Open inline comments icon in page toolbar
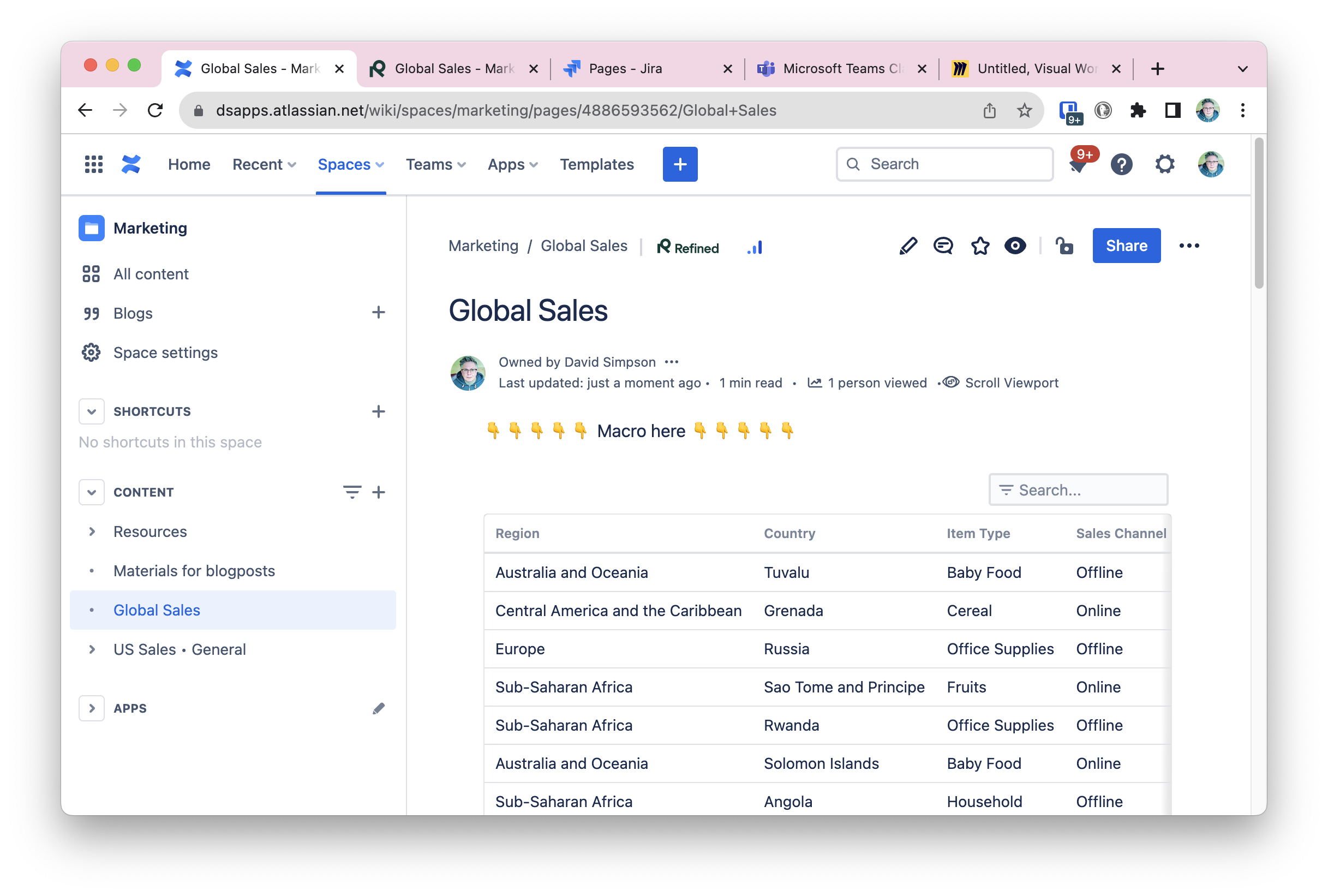This screenshot has height=896, width=1328. pos(943,246)
